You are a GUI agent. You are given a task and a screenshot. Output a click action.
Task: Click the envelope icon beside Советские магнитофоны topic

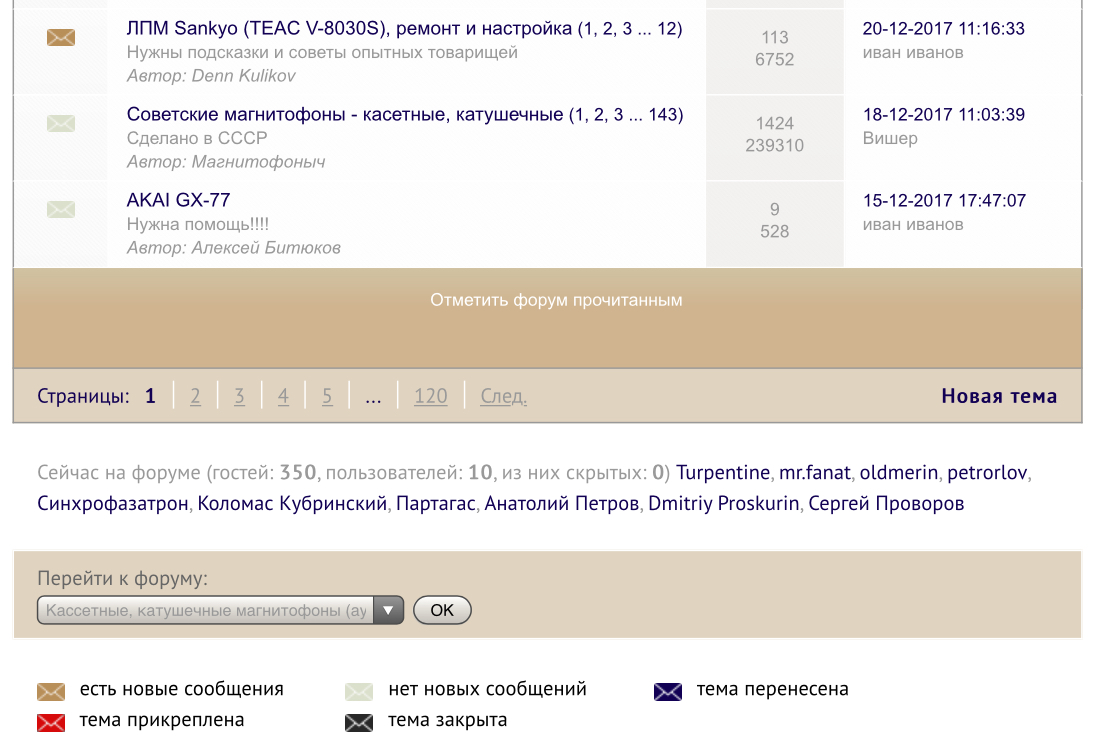(61, 124)
